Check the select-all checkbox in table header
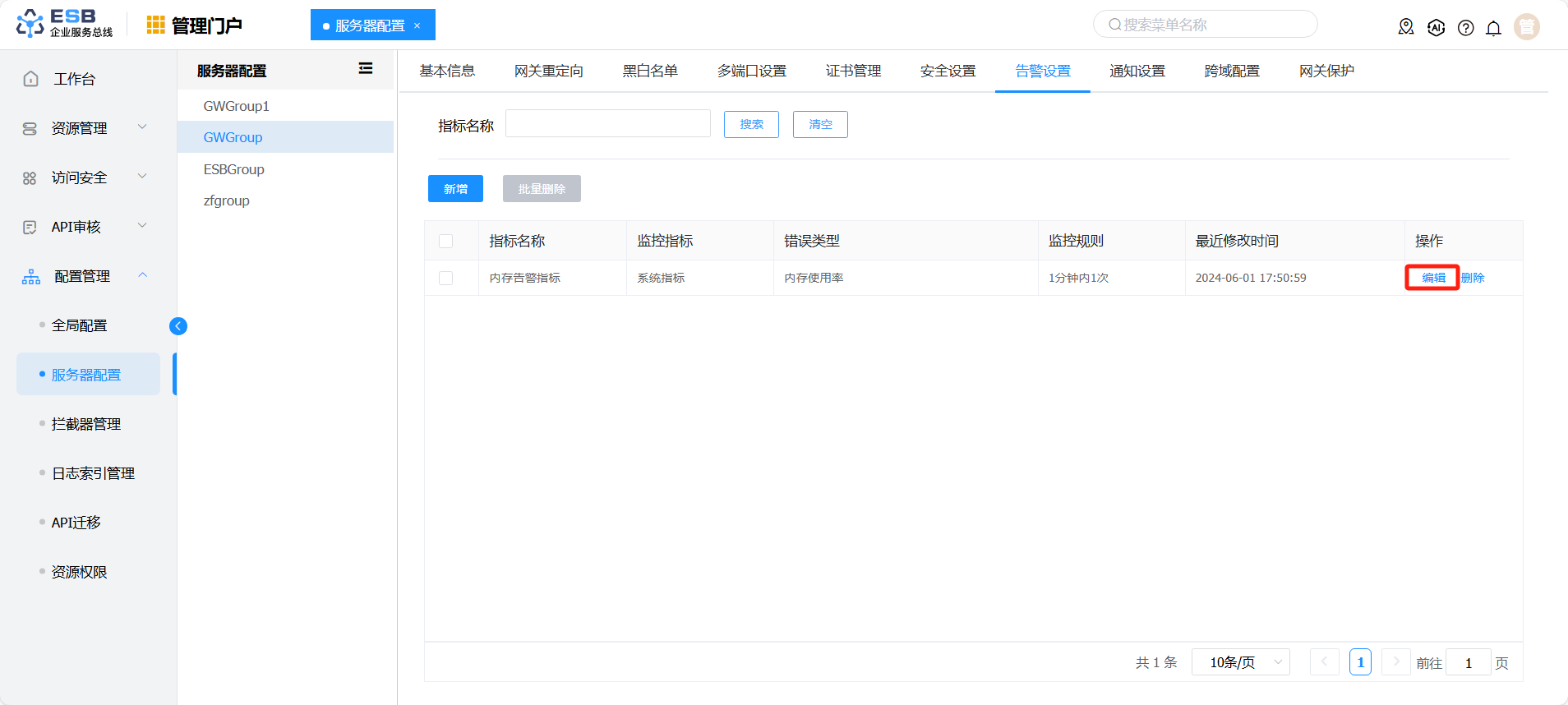The image size is (1568, 705). (x=446, y=241)
